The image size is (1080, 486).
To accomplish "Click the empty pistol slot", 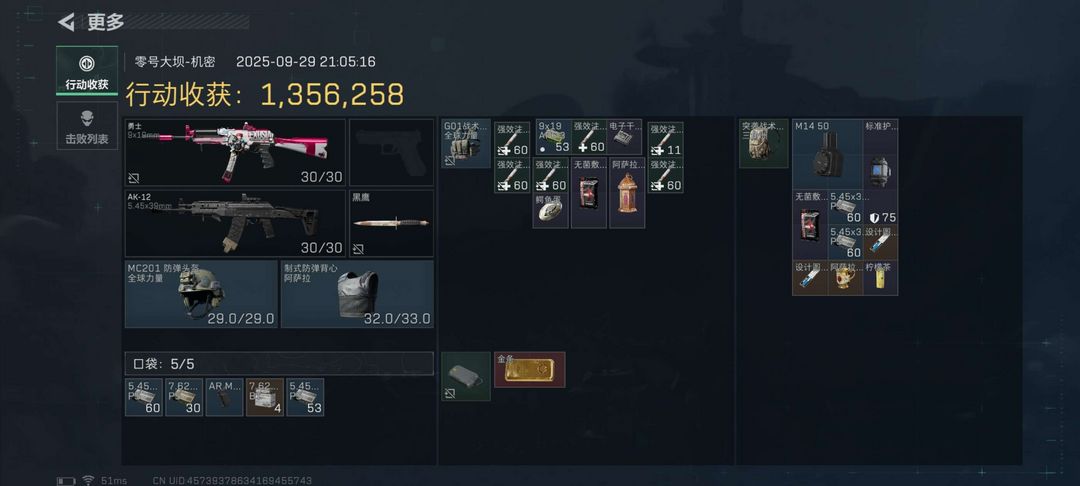I will 392,152.
